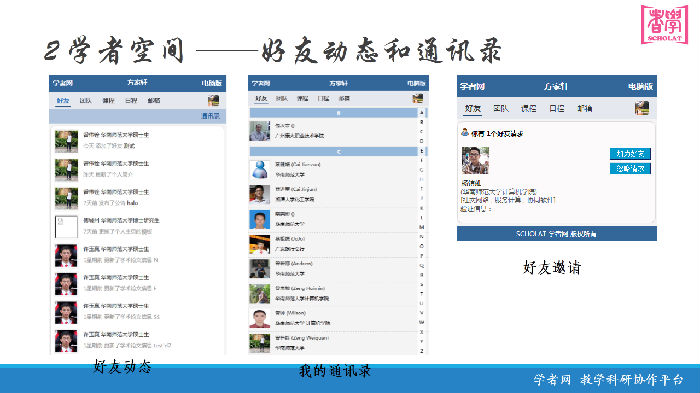Select the 团队 tab in 我的通讯录 screen
Screen dimensions: 700x393
tap(282, 98)
